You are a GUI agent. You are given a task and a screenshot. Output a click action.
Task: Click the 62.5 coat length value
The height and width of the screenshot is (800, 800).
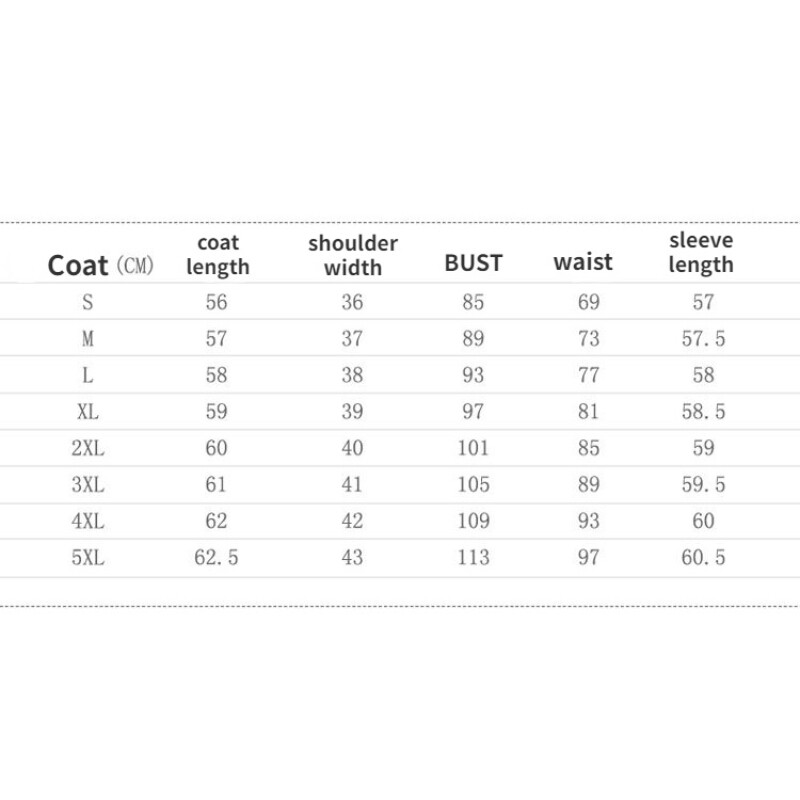pos(216,558)
